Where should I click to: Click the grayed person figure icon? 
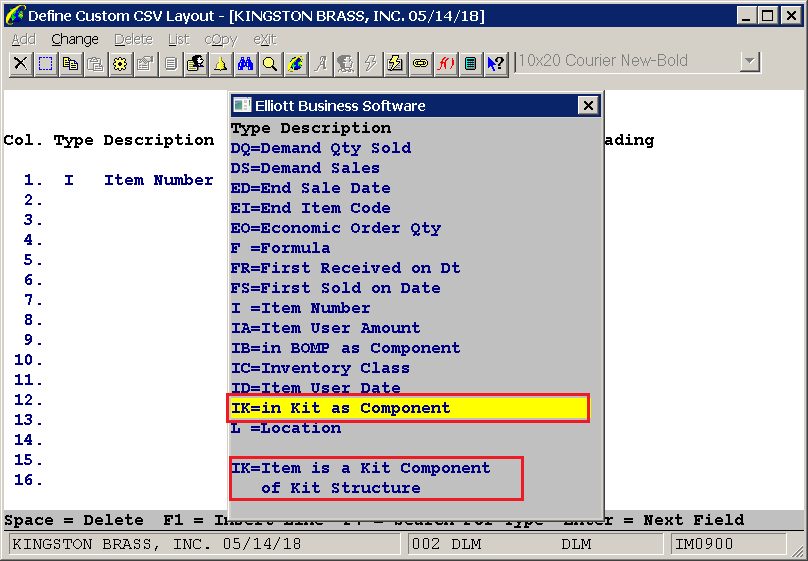click(345, 64)
